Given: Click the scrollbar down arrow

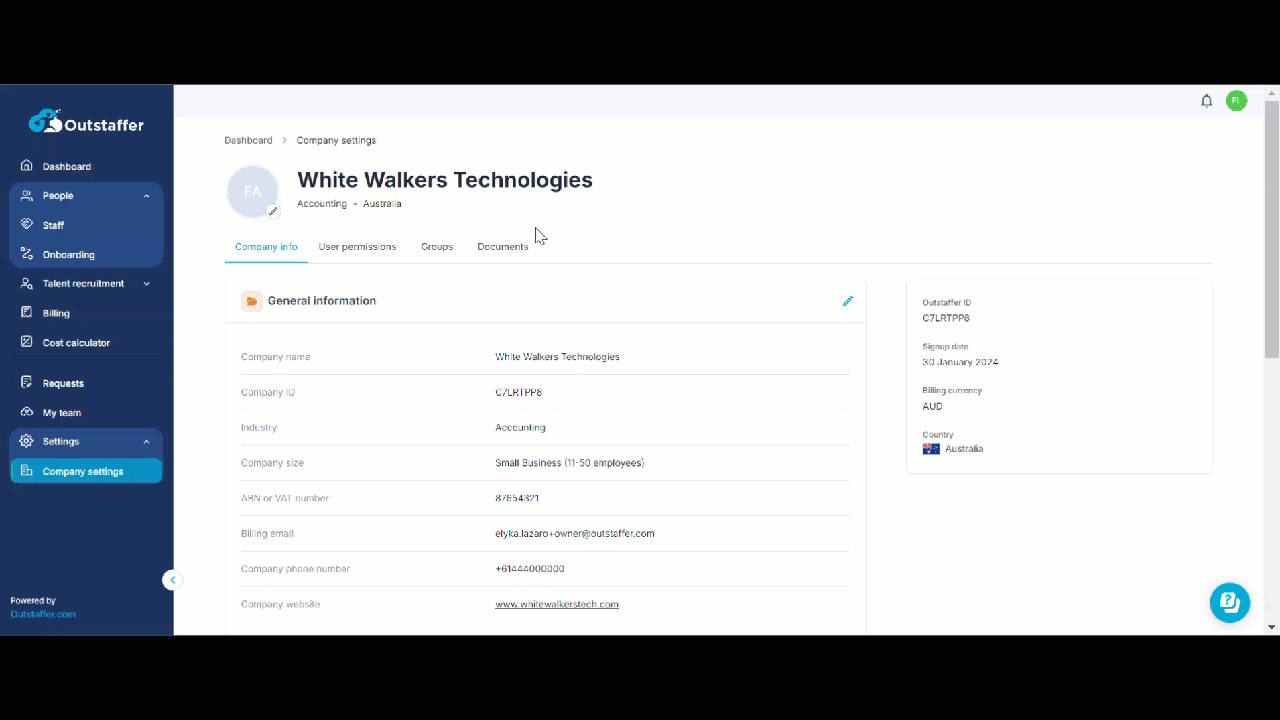Looking at the screenshot, I should 1272,627.
